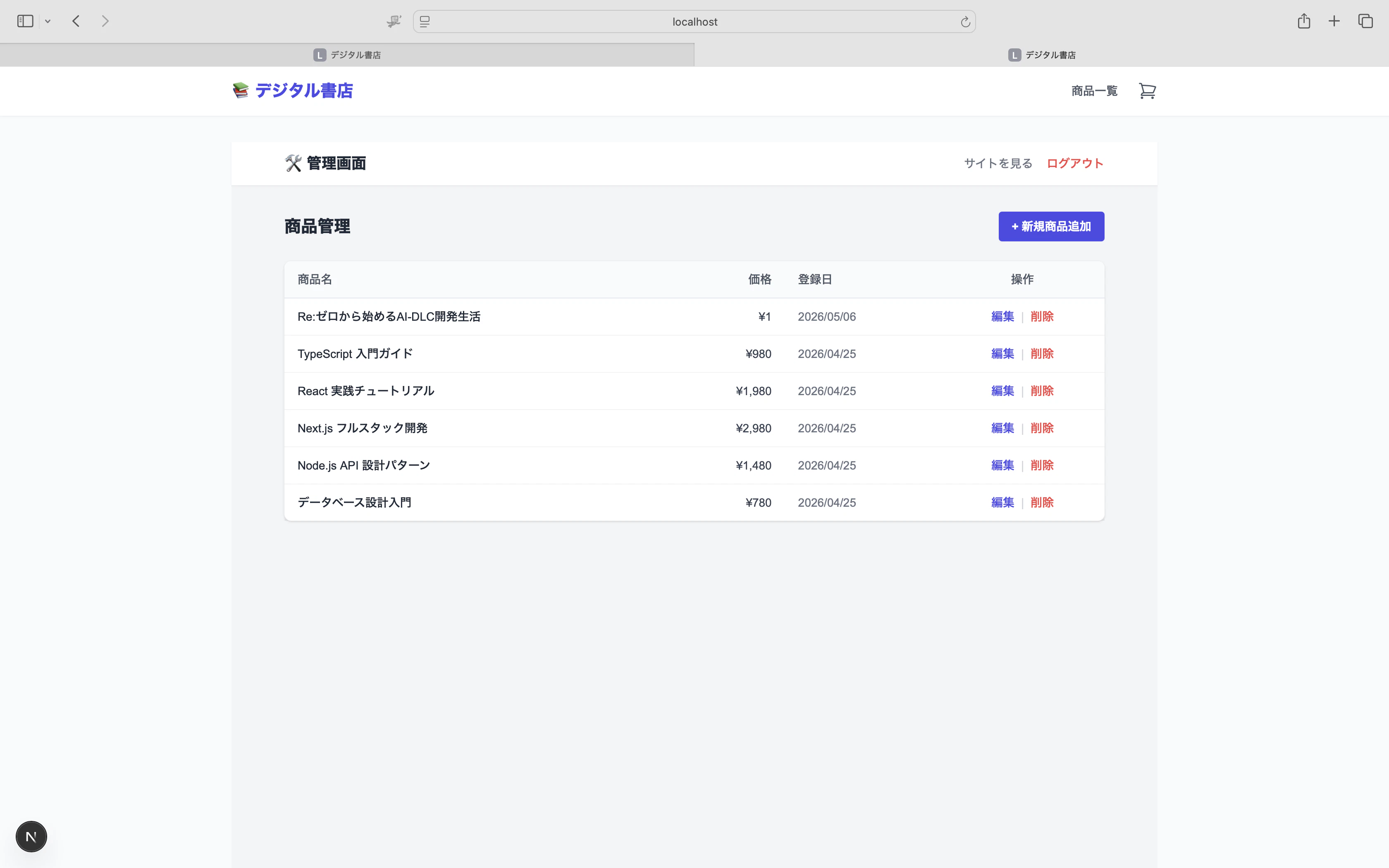This screenshot has width=1389, height=868.
Task: Click the ¥780 price cell
Action: coord(758,503)
